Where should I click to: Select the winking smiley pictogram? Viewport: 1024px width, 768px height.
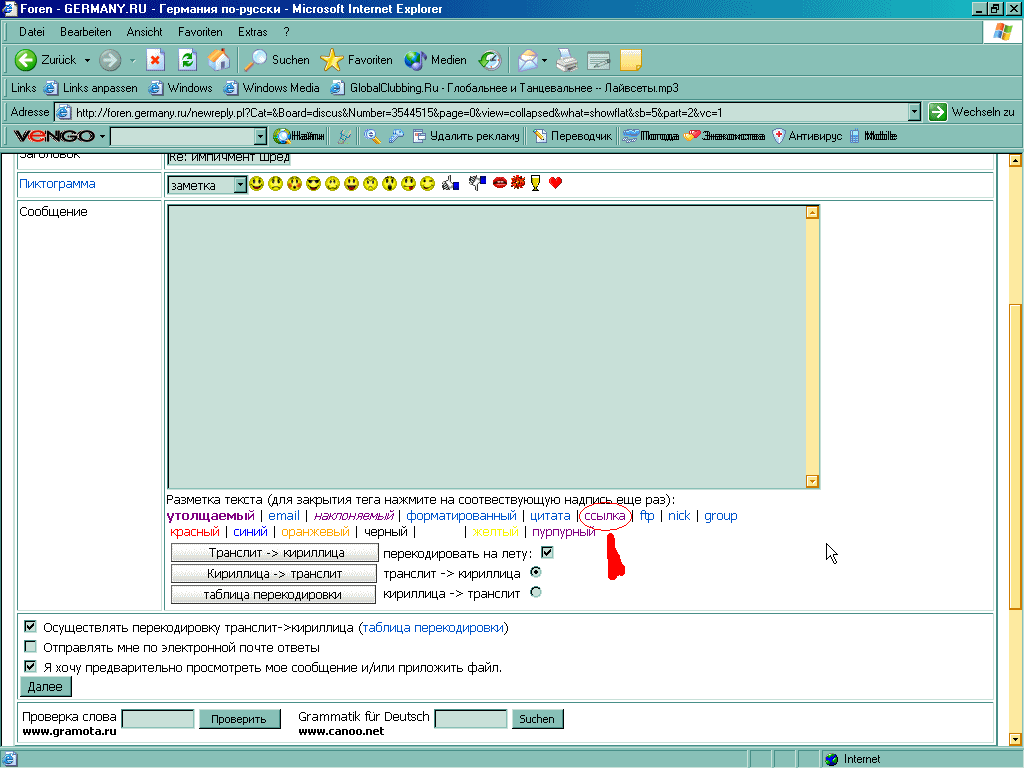coord(428,184)
